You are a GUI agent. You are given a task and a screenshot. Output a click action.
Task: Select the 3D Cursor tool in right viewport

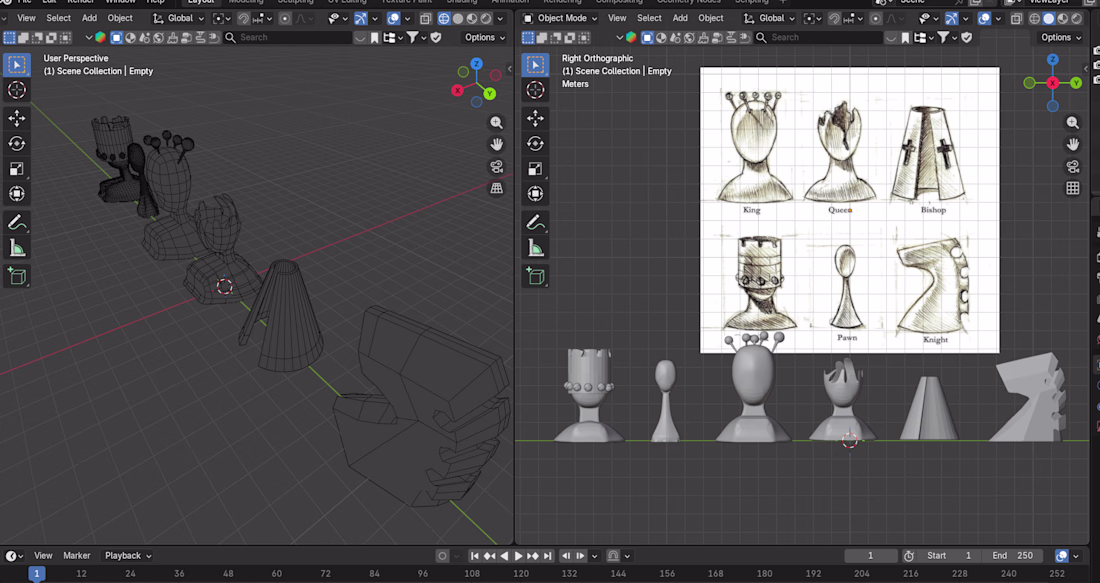click(x=535, y=90)
